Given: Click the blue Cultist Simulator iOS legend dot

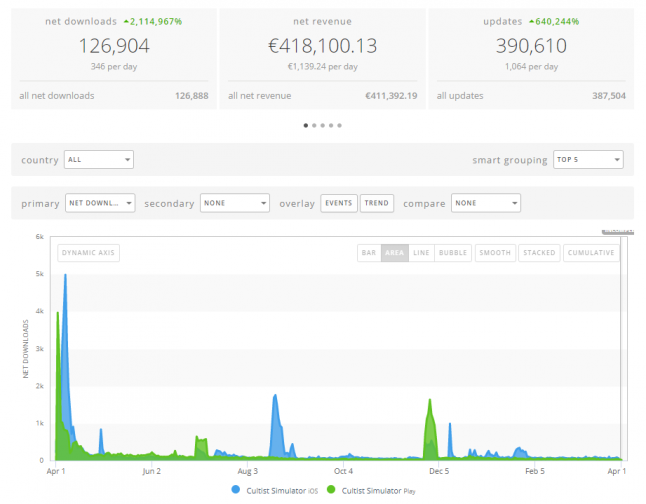Looking at the screenshot, I should point(237,490).
